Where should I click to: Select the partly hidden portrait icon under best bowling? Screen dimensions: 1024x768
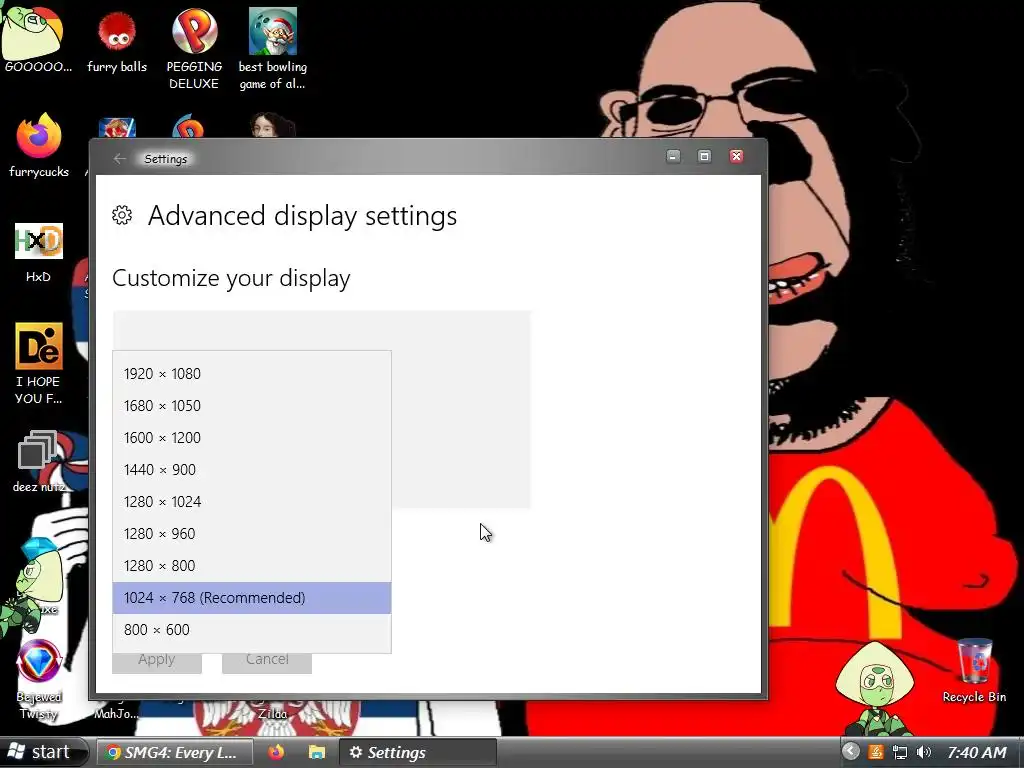(273, 125)
